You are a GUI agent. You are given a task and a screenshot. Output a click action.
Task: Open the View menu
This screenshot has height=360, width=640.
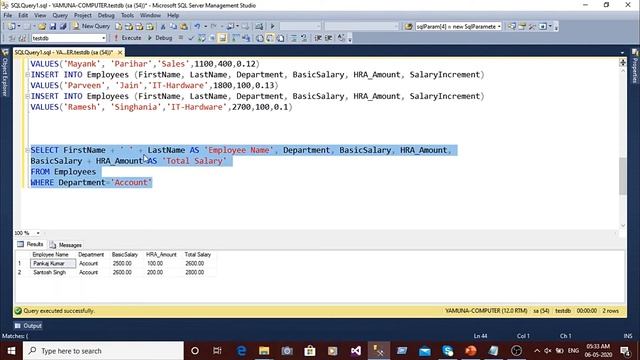[40, 16]
